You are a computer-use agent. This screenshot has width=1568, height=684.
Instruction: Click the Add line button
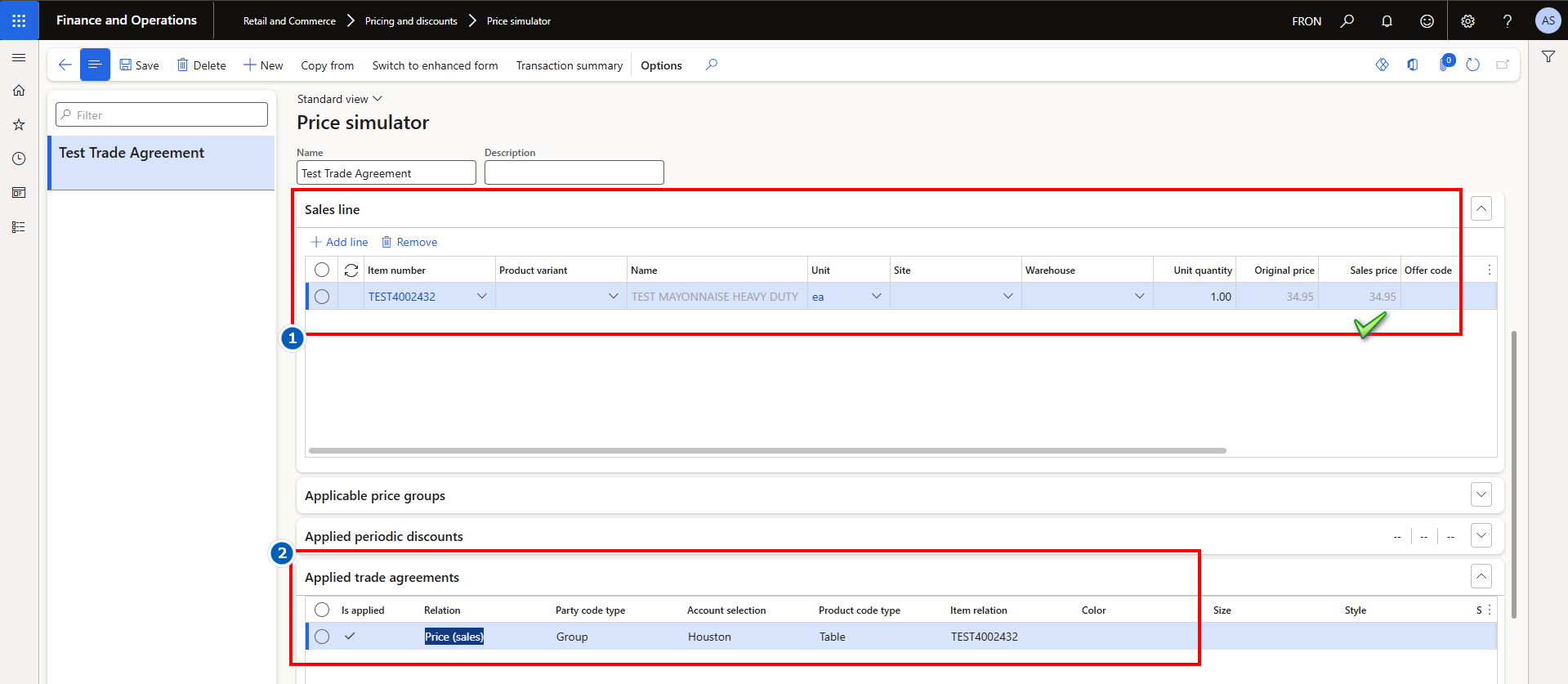click(x=339, y=242)
